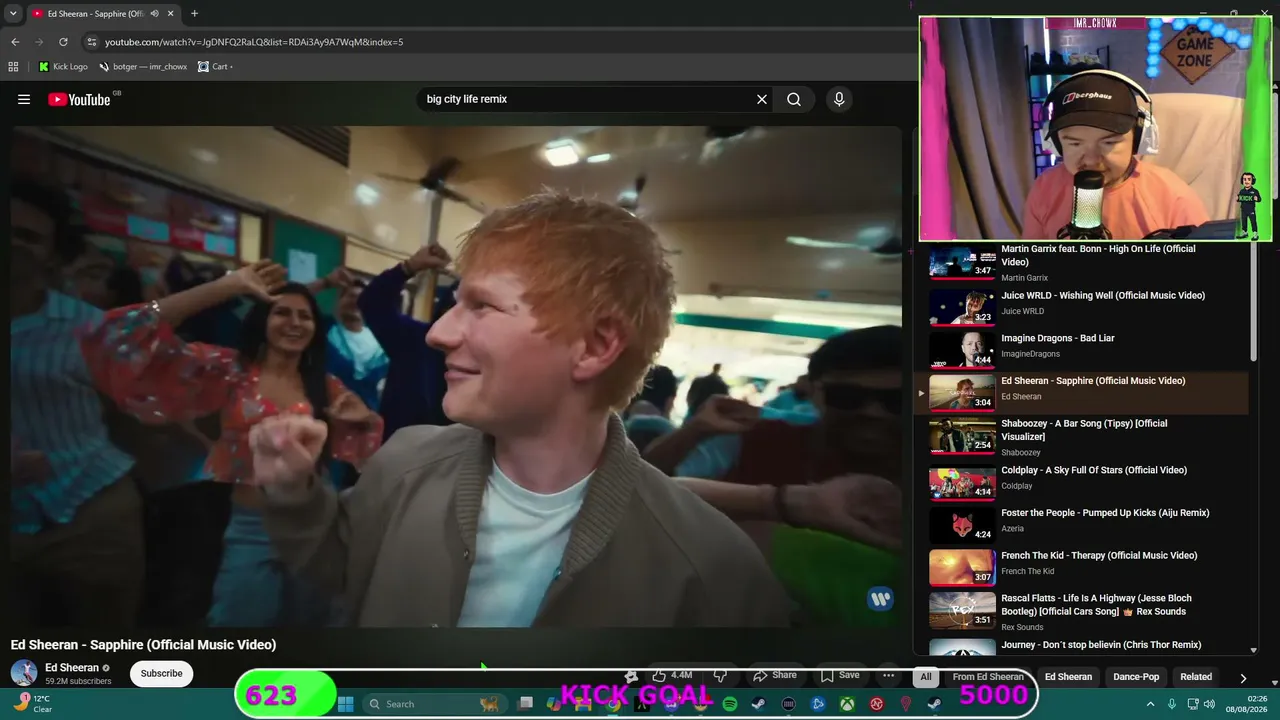Like the video showing 4.4M likes
The image size is (1280, 720).
point(672,676)
